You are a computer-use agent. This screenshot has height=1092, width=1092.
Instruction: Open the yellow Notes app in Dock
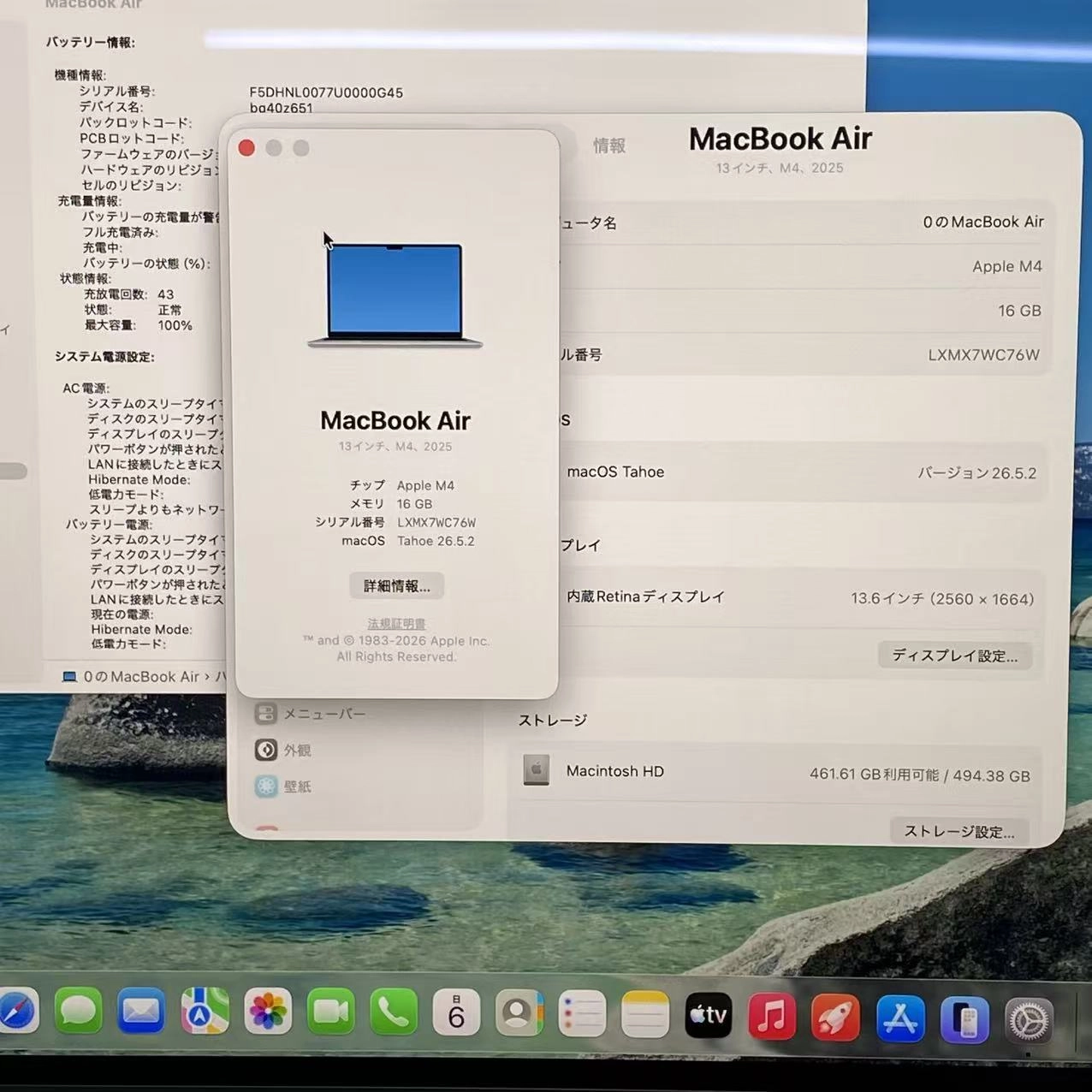(645, 1015)
